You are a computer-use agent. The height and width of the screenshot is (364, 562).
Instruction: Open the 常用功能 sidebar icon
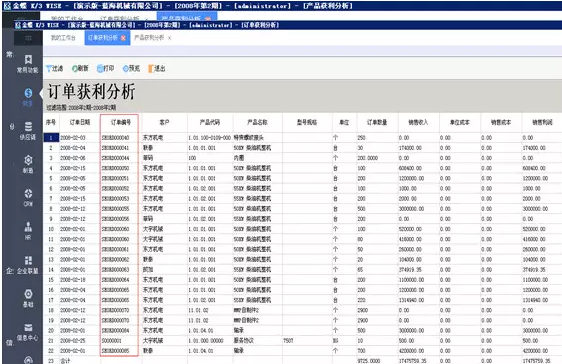28,64
